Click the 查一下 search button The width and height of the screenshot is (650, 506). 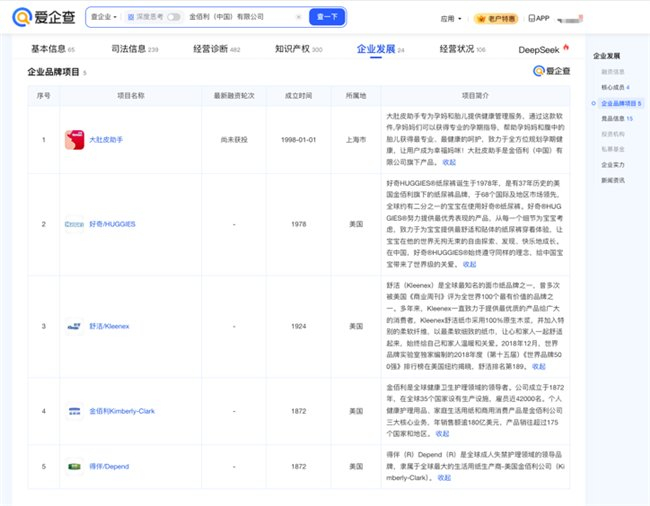327,17
